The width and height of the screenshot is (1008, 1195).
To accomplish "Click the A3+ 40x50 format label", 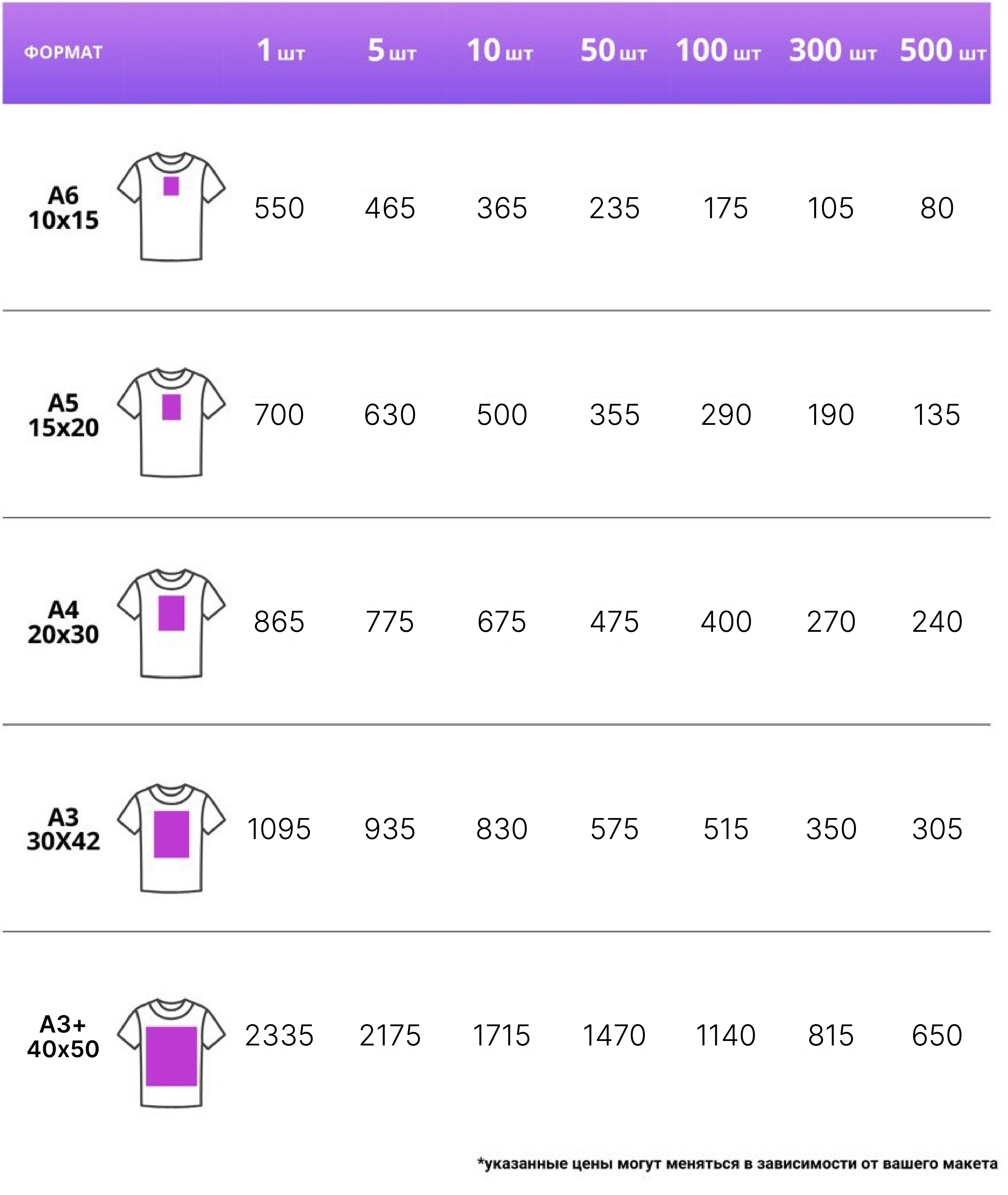I will coord(64,1036).
